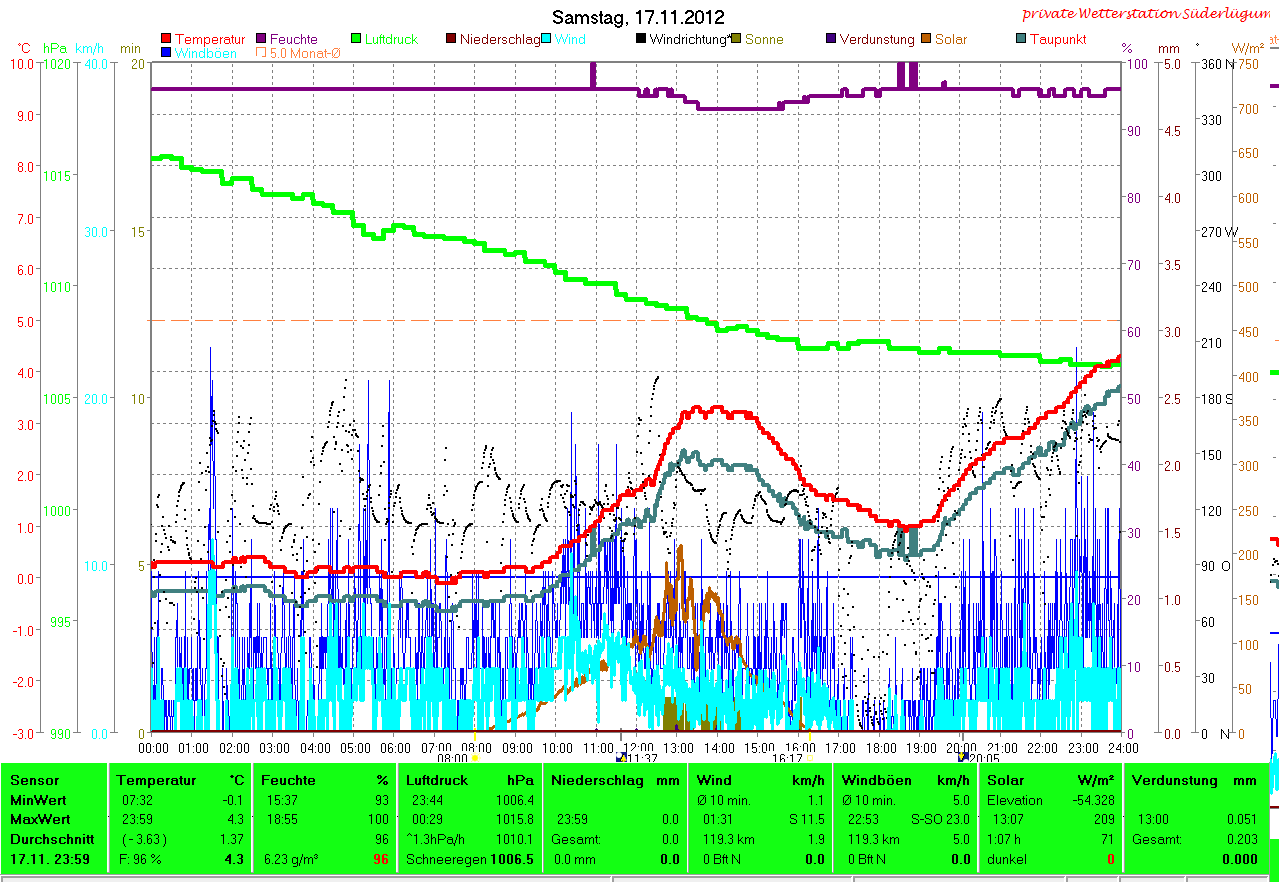Click the private Wetterstation Süderlügum text
Viewport: 1280px width, 882px height.
[1148, 14]
